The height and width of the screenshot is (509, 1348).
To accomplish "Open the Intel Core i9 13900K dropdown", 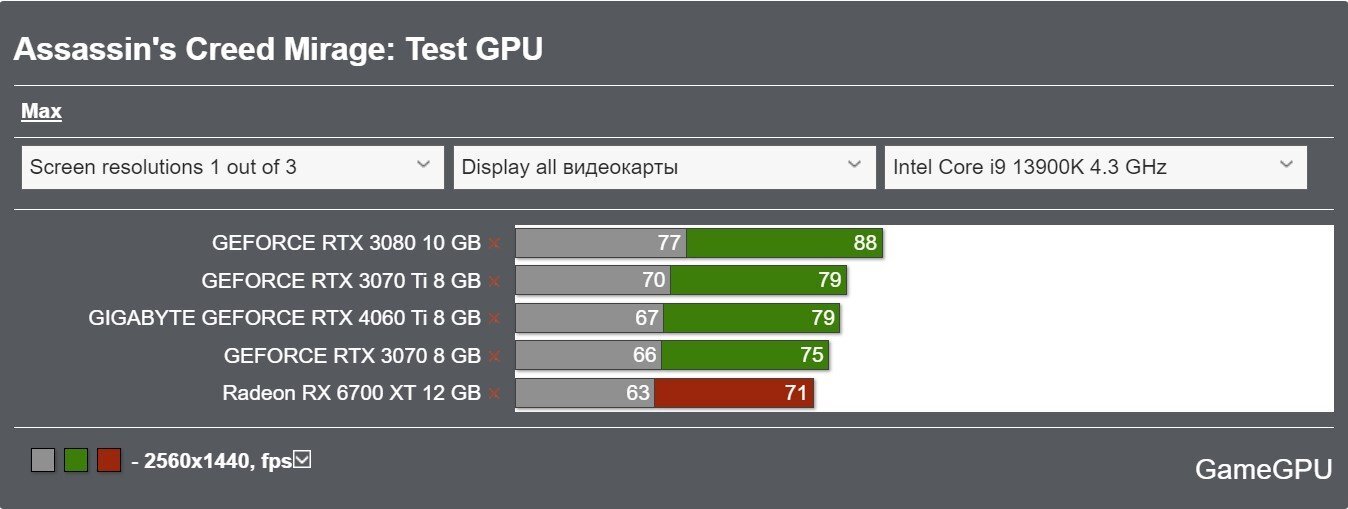I will coord(1096,167).
